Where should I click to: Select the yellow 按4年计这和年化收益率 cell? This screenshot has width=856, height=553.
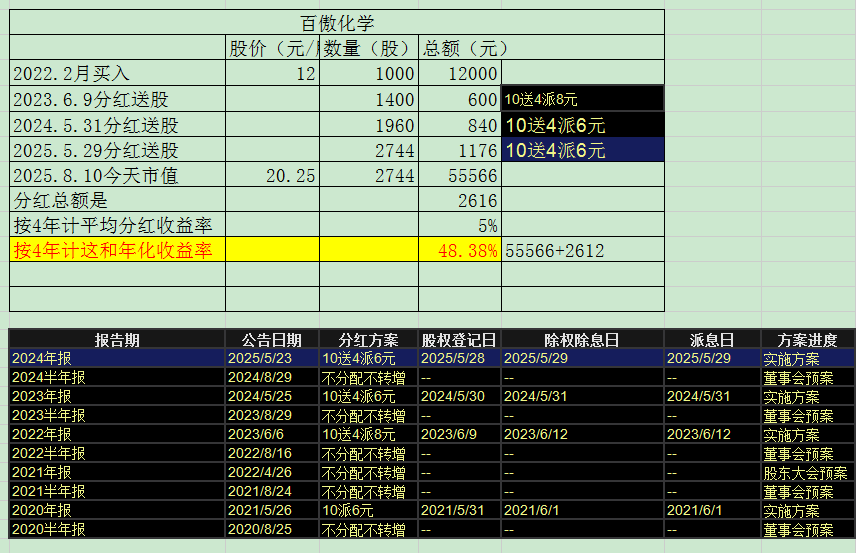coord(117,250)
